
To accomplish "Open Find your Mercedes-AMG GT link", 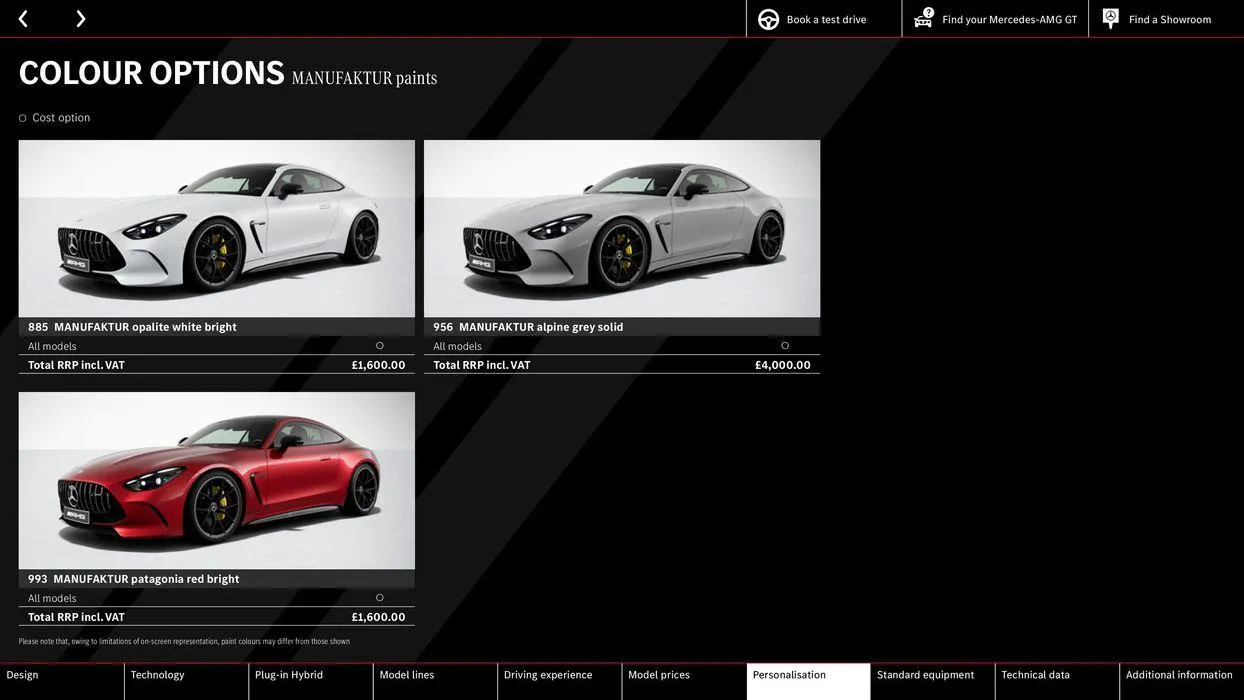I will coord(1009,19).
